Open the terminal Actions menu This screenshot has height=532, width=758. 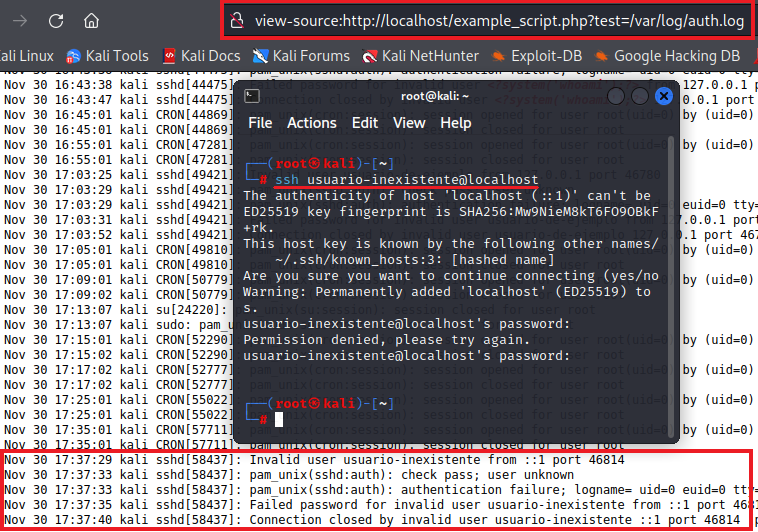pyautogui.click(x=312, y=123)
